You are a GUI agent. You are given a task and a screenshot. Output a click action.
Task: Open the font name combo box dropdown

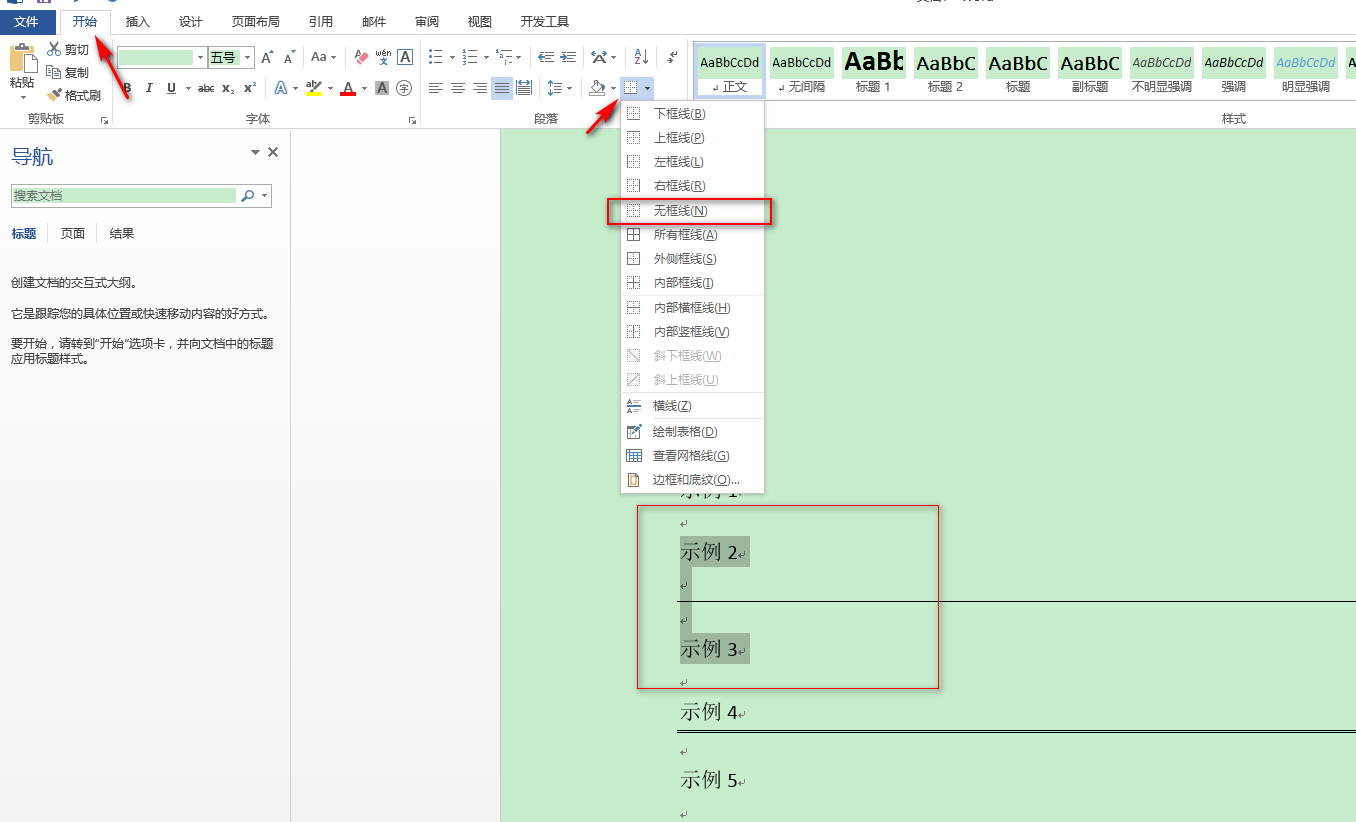pos(200,58)
